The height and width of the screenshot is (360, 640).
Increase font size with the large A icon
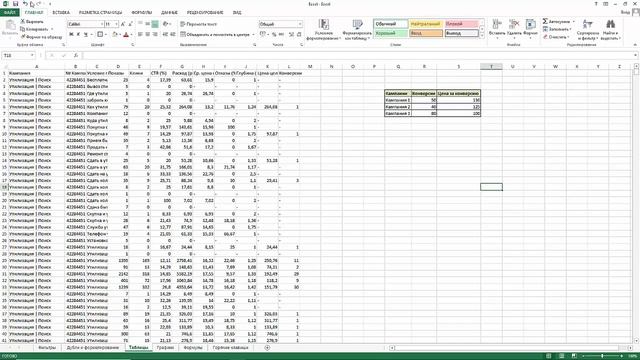click(x=123, y=24)
